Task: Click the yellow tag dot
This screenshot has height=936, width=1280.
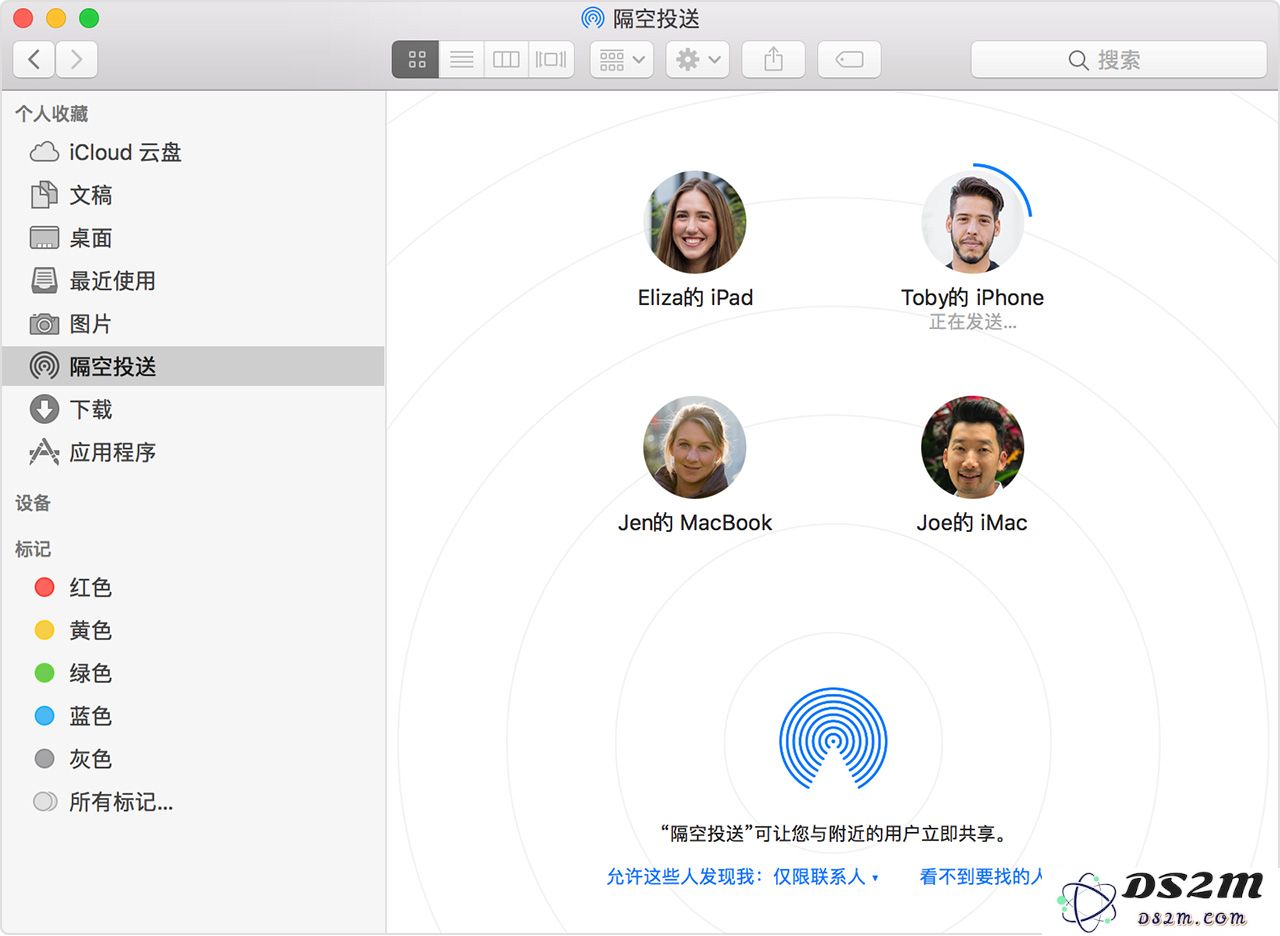Action: pyautogui.click(x=44, y=630)
